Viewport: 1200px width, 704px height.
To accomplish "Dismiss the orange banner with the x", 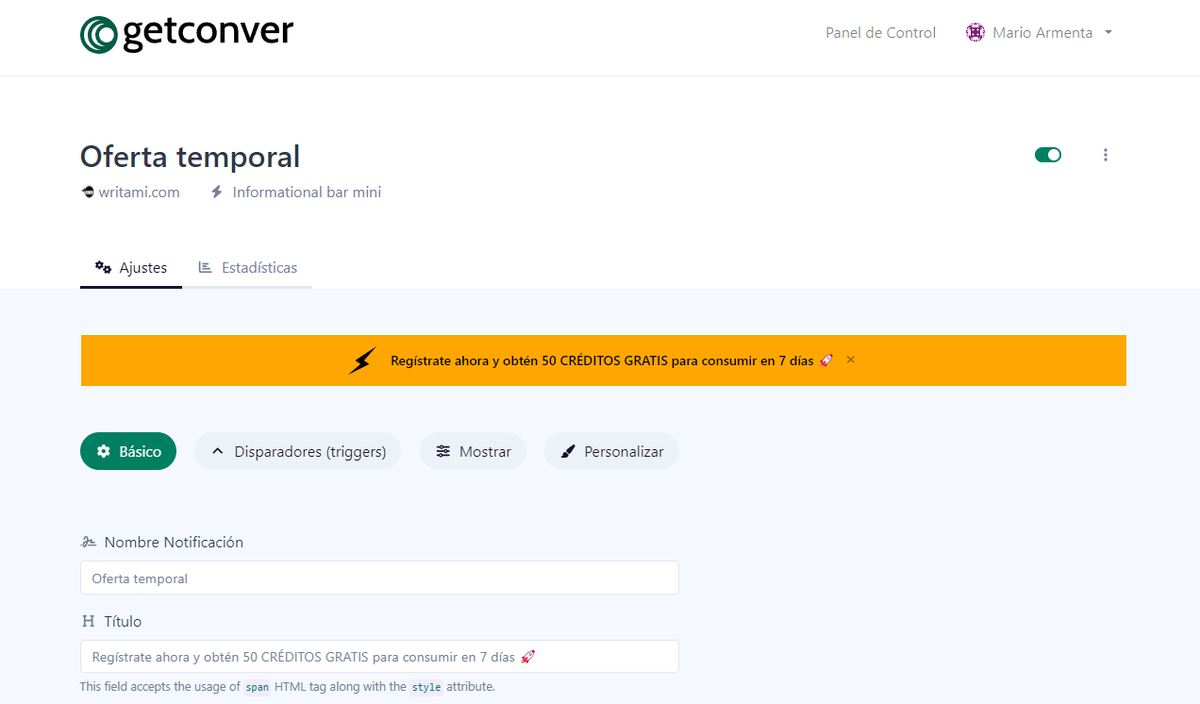I will pos(850,359).
